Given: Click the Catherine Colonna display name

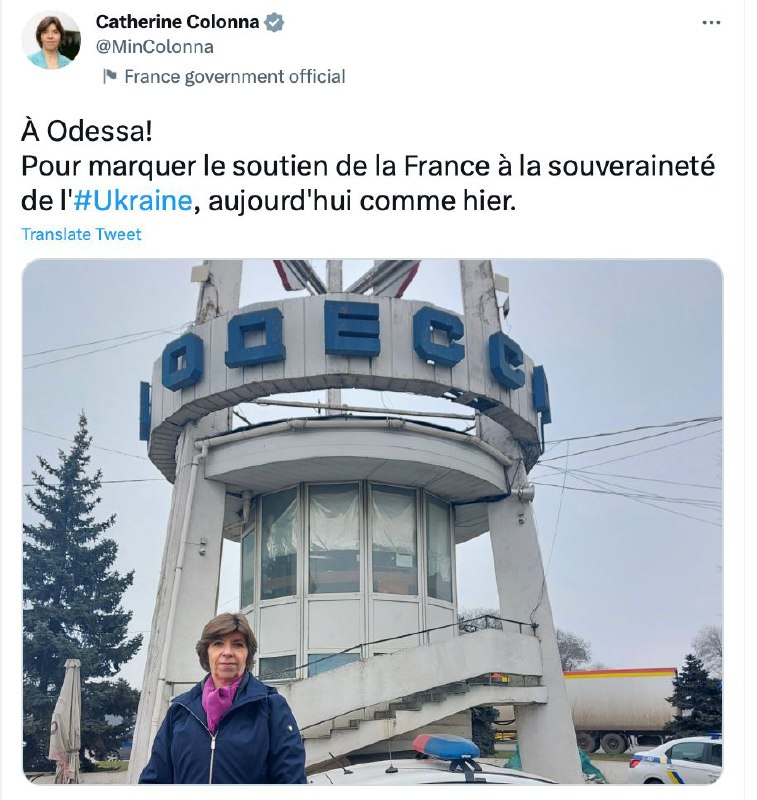Looking at the screenshot, I should click(178, 22).
